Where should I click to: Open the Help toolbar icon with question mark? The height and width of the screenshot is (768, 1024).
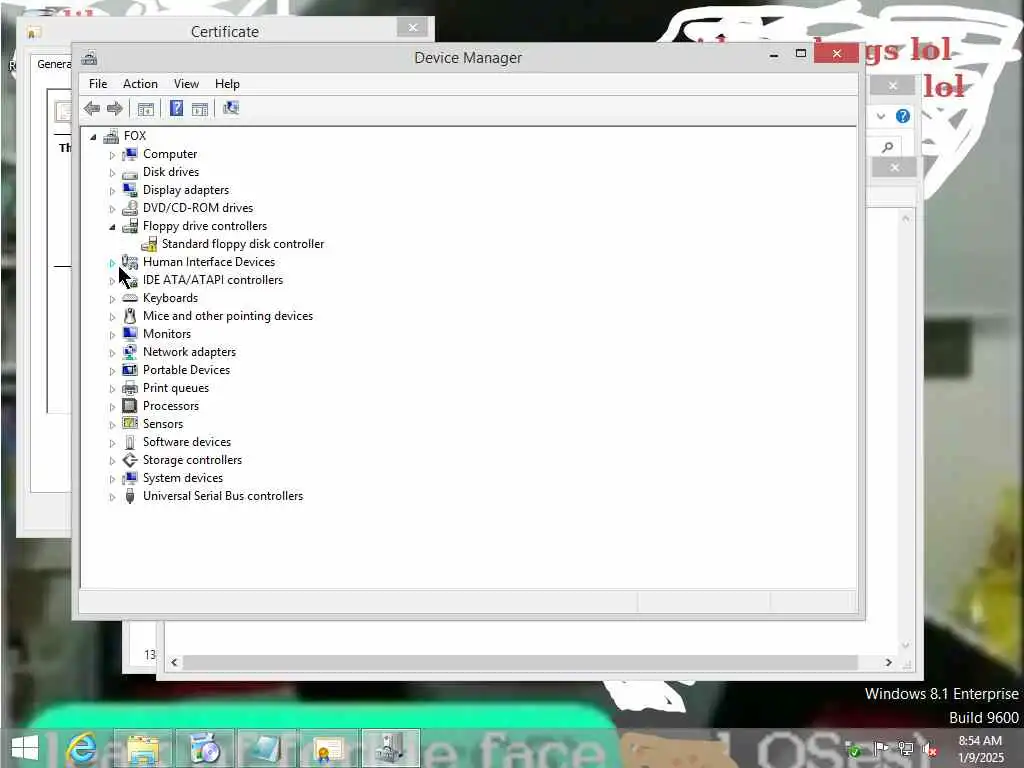point(176,108)
